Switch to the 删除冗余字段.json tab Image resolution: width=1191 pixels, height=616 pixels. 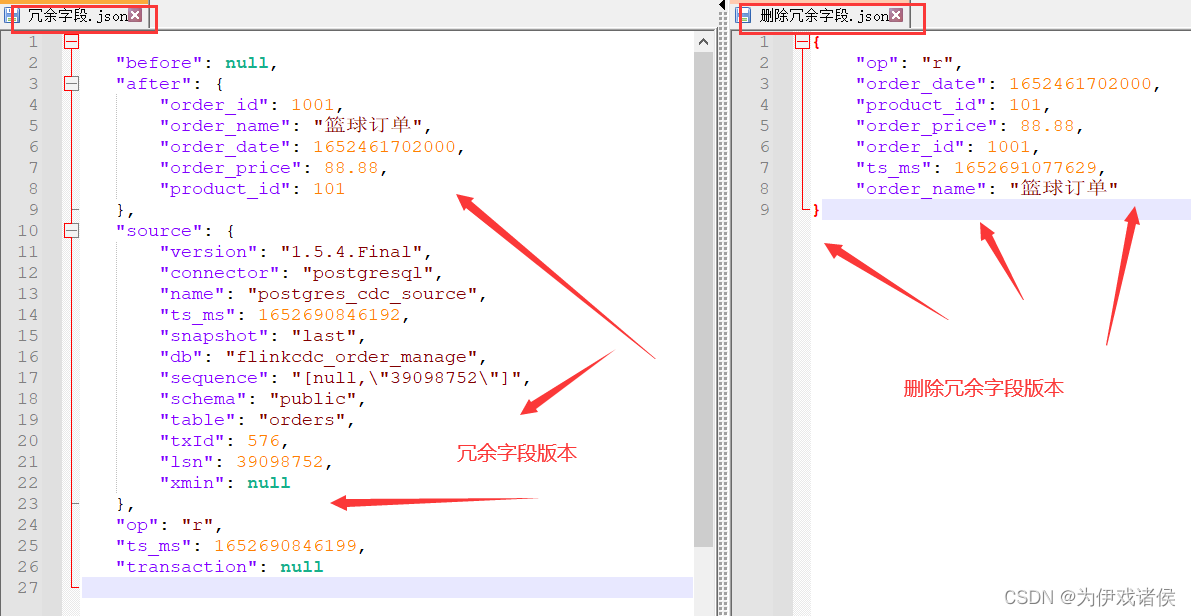824,16
